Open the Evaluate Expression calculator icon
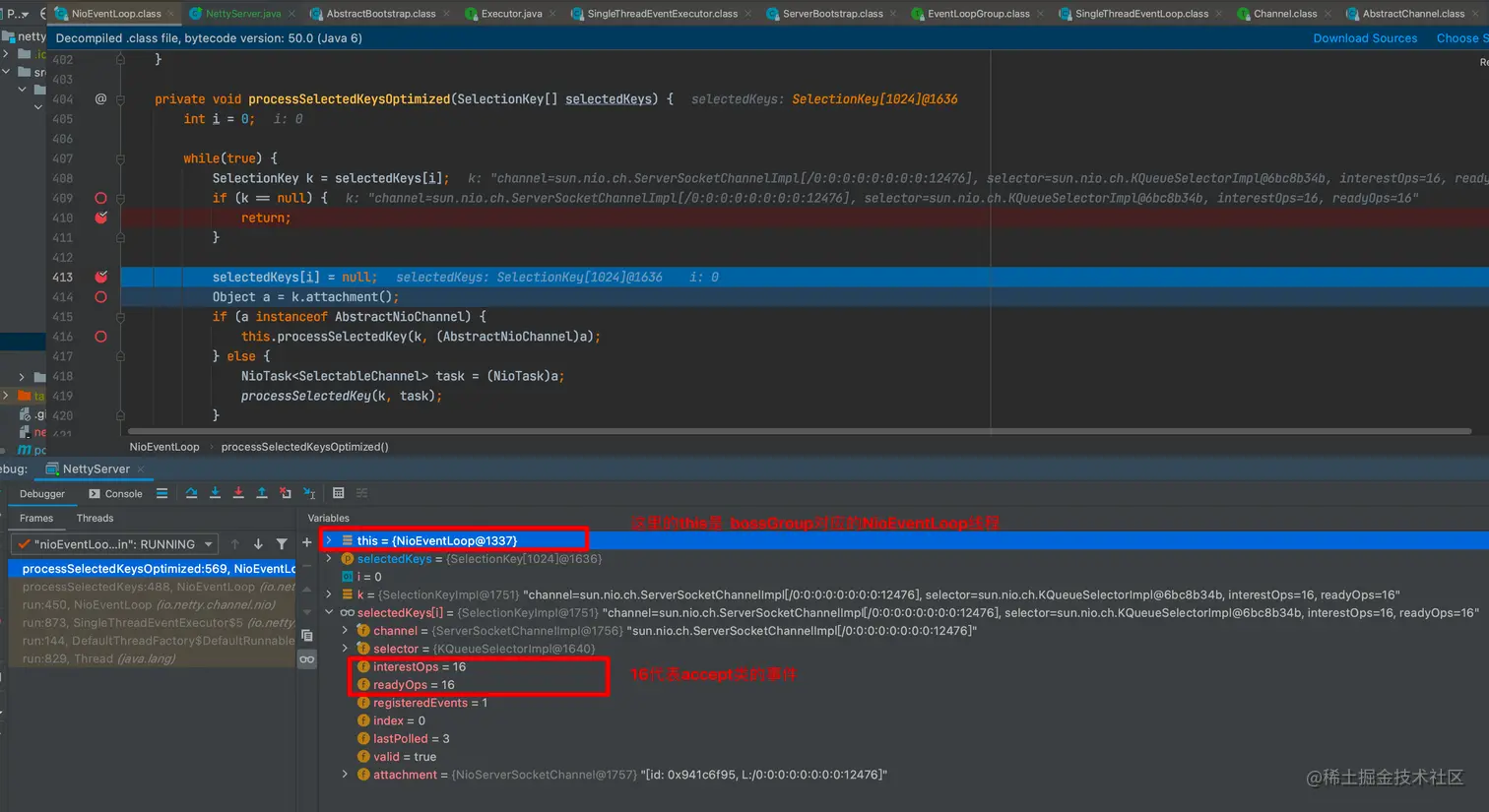Image resolution: width=1489 pixels, height=812 pixels. click(339, 493)
